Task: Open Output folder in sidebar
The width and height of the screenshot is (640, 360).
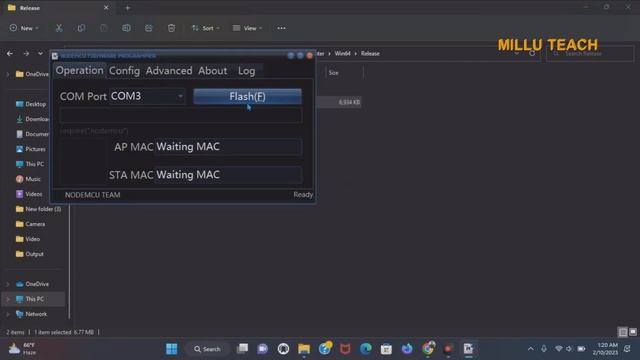Action: (x=30, y=254)
